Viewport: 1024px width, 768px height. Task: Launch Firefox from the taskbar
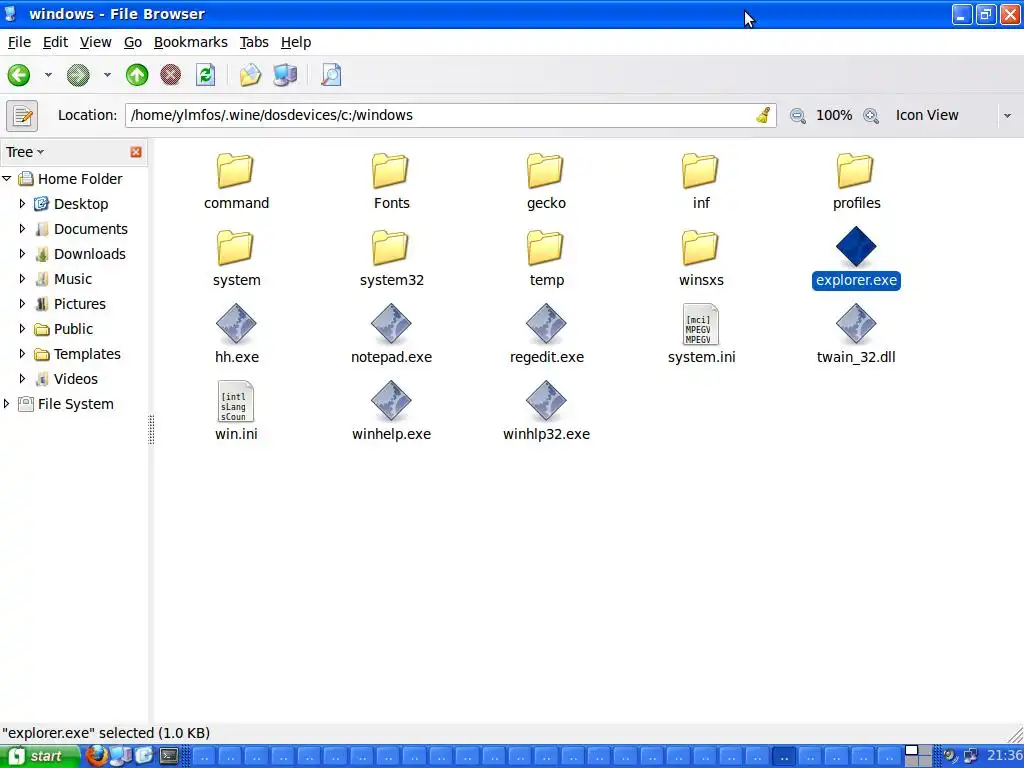click(97, 756)
